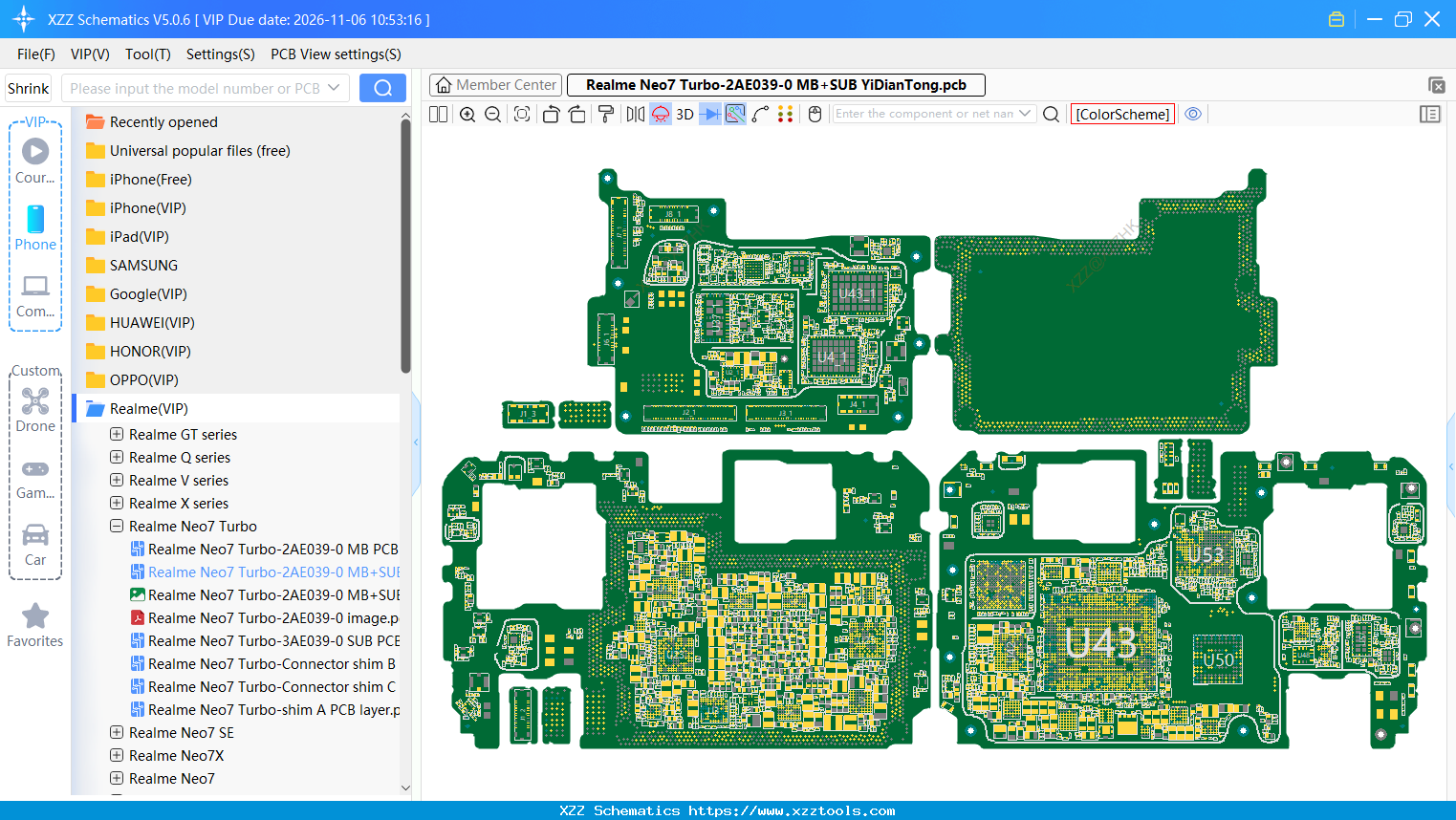Viewport: 1456px width, 820px height.
Task: Zoom out of the PCB view
Action: click(x=493, y=115)
